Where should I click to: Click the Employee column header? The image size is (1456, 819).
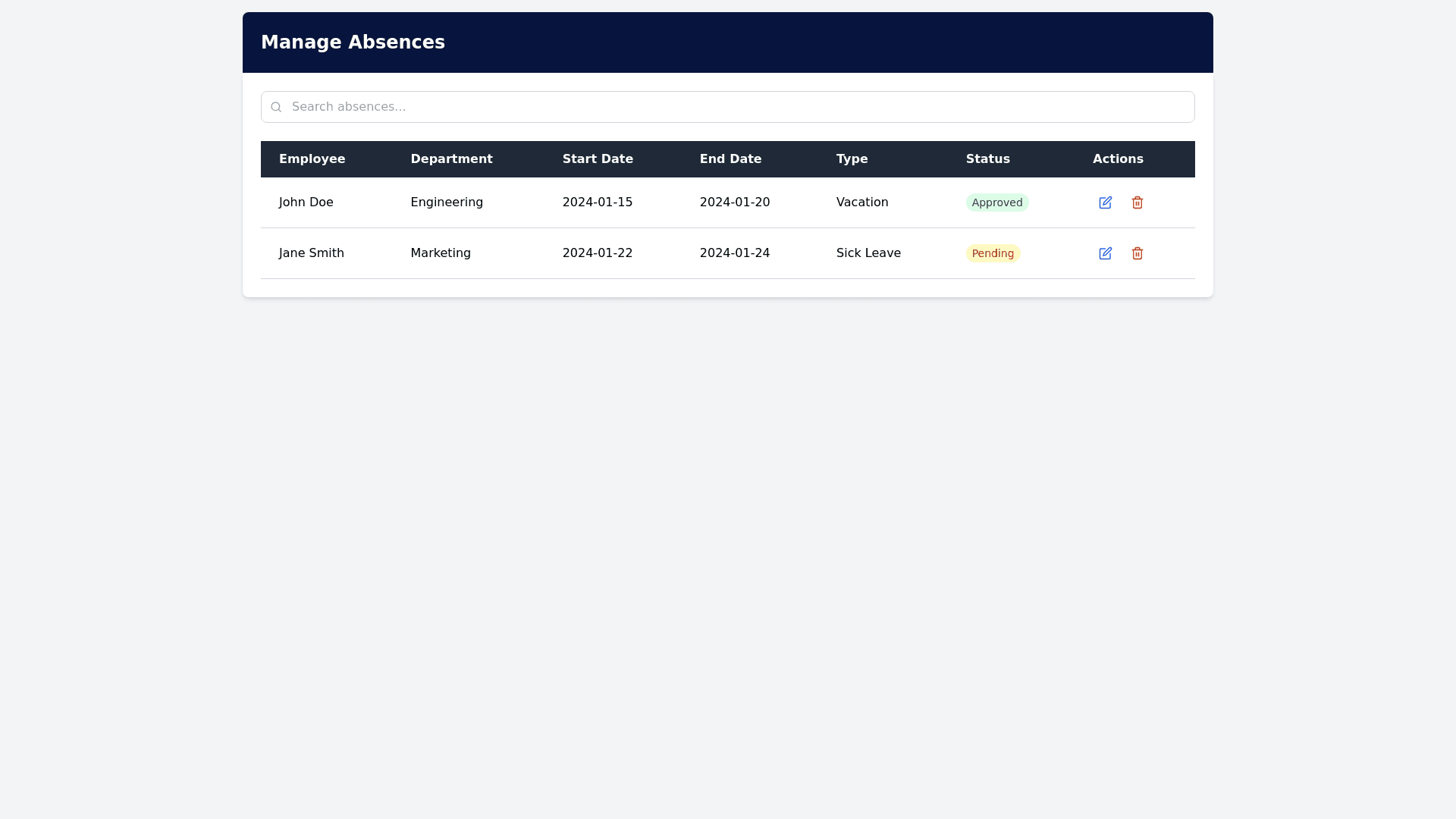(x=312, y=159)
